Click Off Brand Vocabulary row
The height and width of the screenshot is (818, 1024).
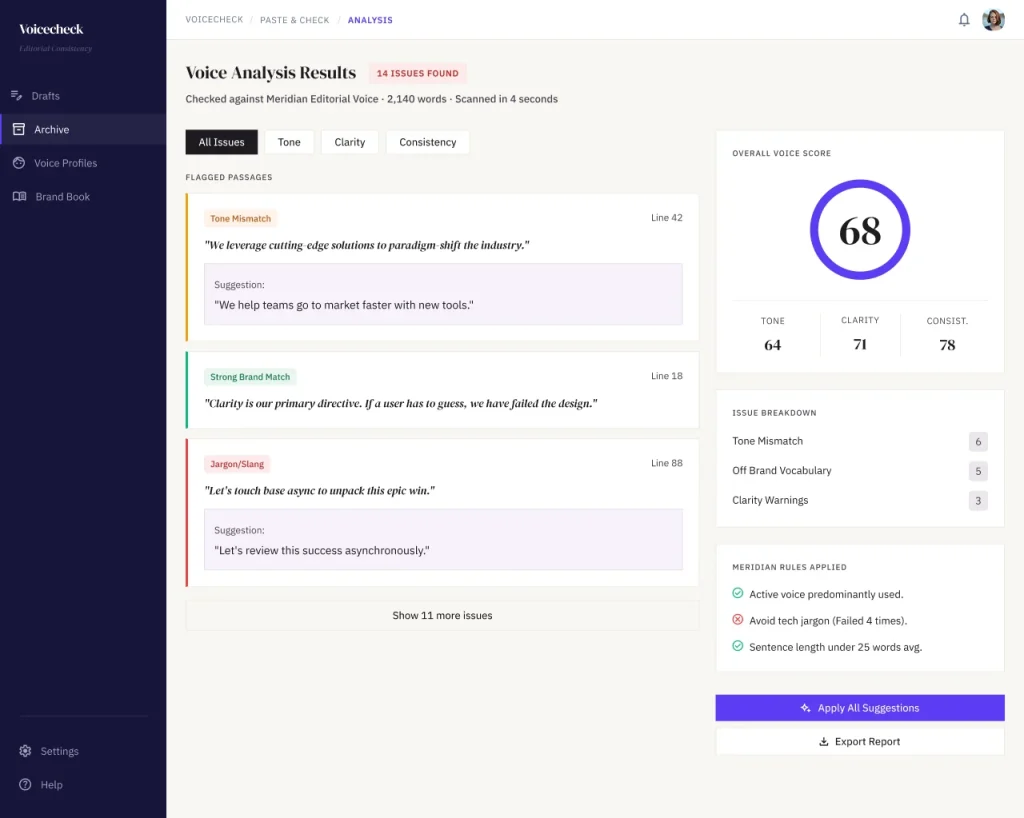click(x=859, y=471)
